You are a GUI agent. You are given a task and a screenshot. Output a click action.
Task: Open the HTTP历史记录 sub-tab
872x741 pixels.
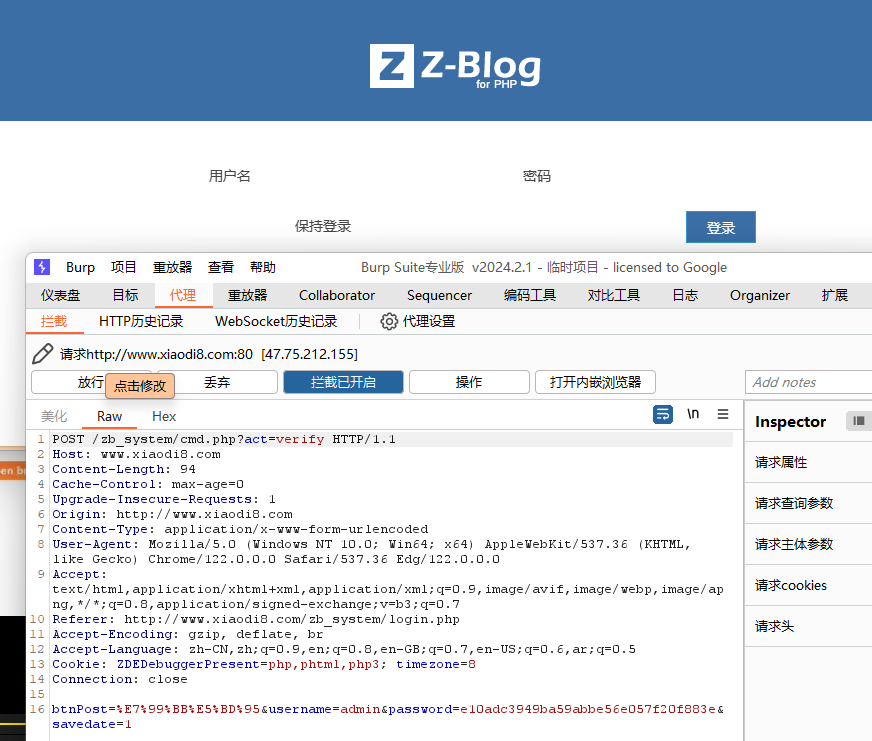pos(141,321)
